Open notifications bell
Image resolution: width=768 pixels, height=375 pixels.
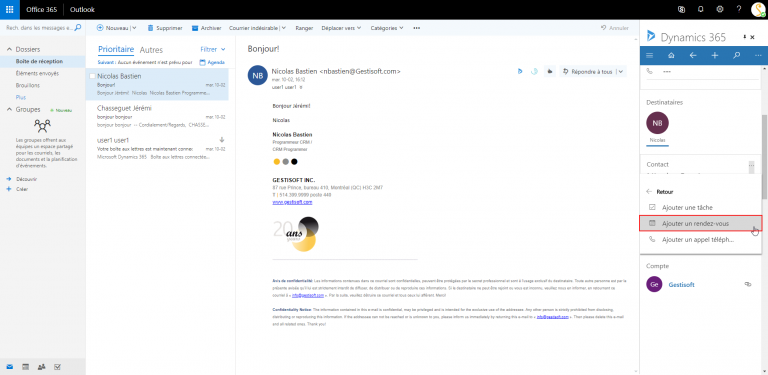pos(700,9)
